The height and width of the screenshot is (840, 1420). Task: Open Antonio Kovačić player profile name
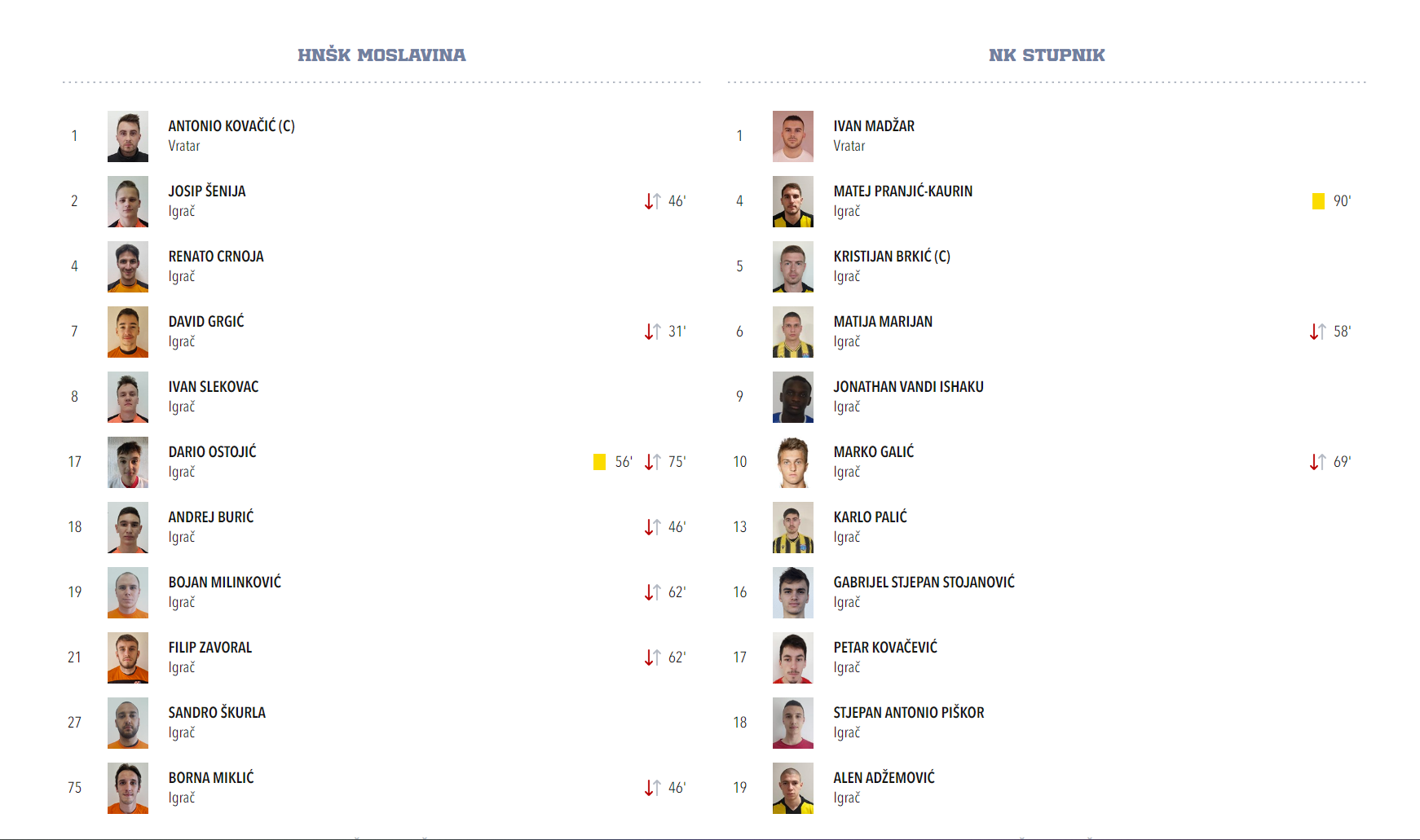coord(231,126)
